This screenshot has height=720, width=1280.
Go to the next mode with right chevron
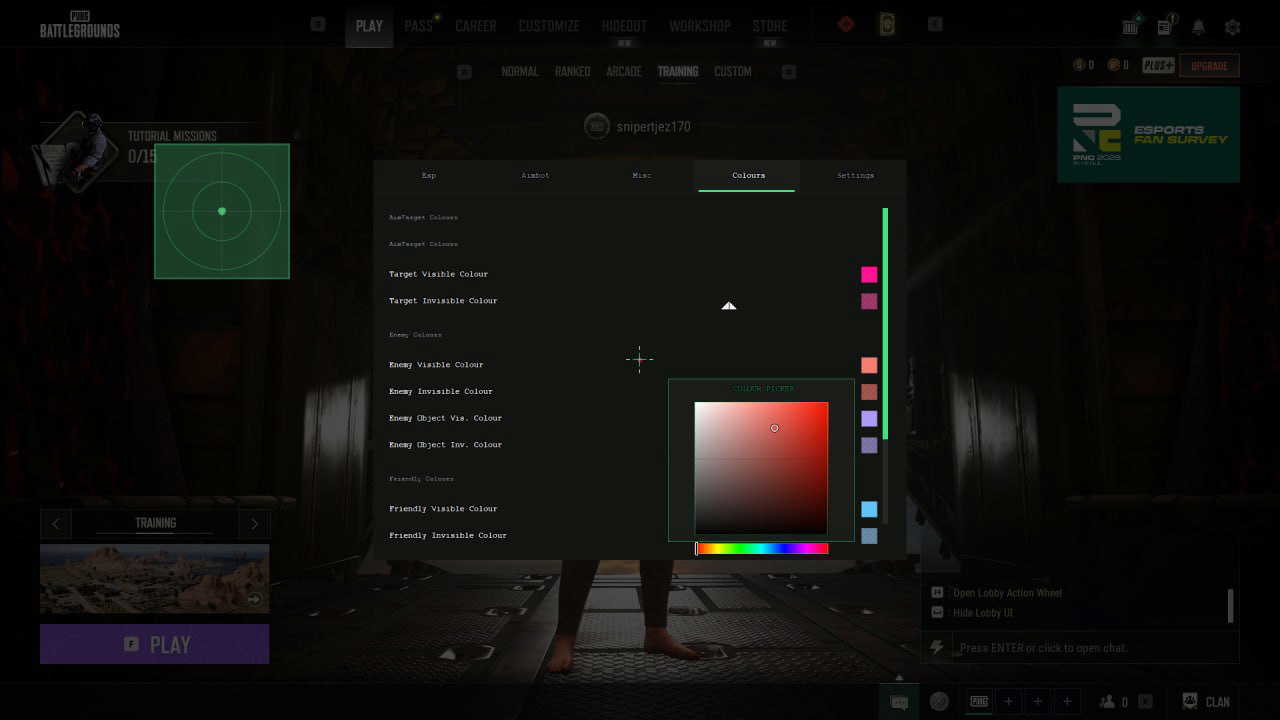click(x=254, y=523)
